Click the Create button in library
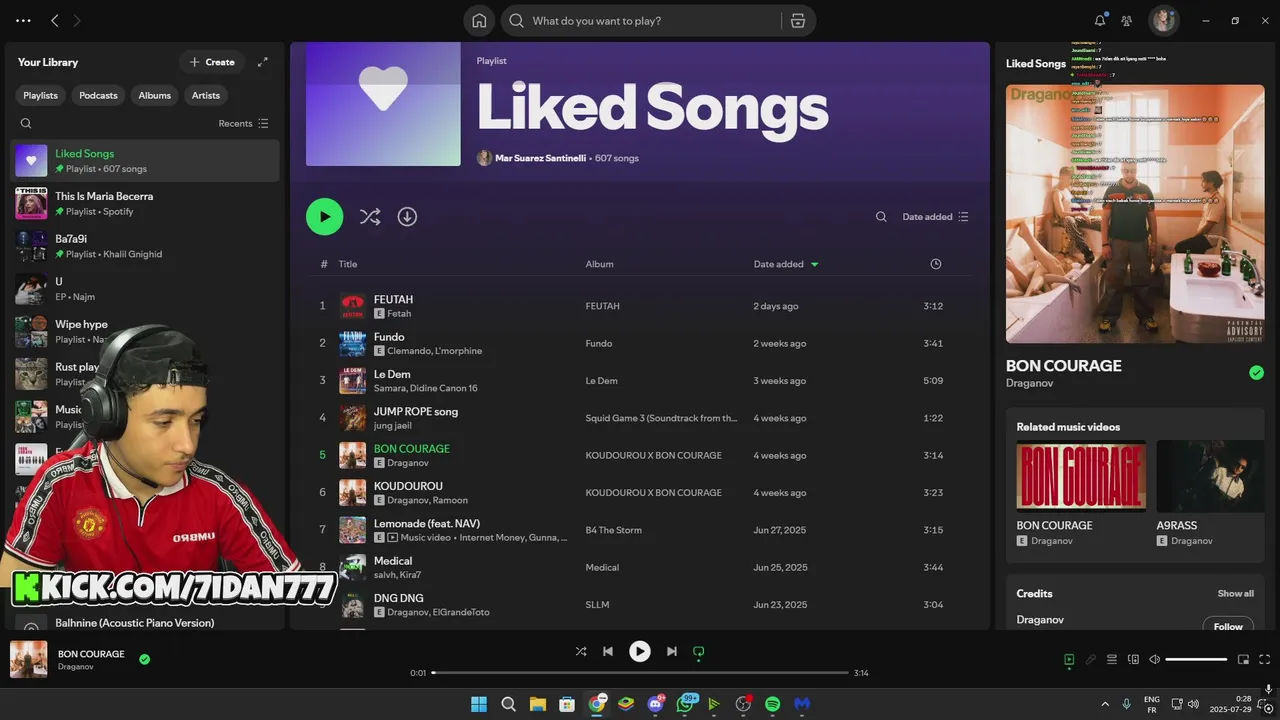This screenshot has width=1280, height=720. 212,62
